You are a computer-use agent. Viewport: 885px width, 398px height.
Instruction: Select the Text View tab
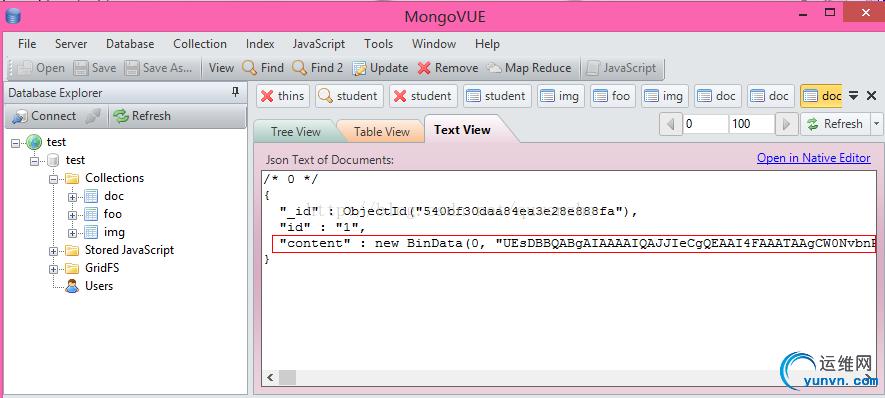coord(462,130)
